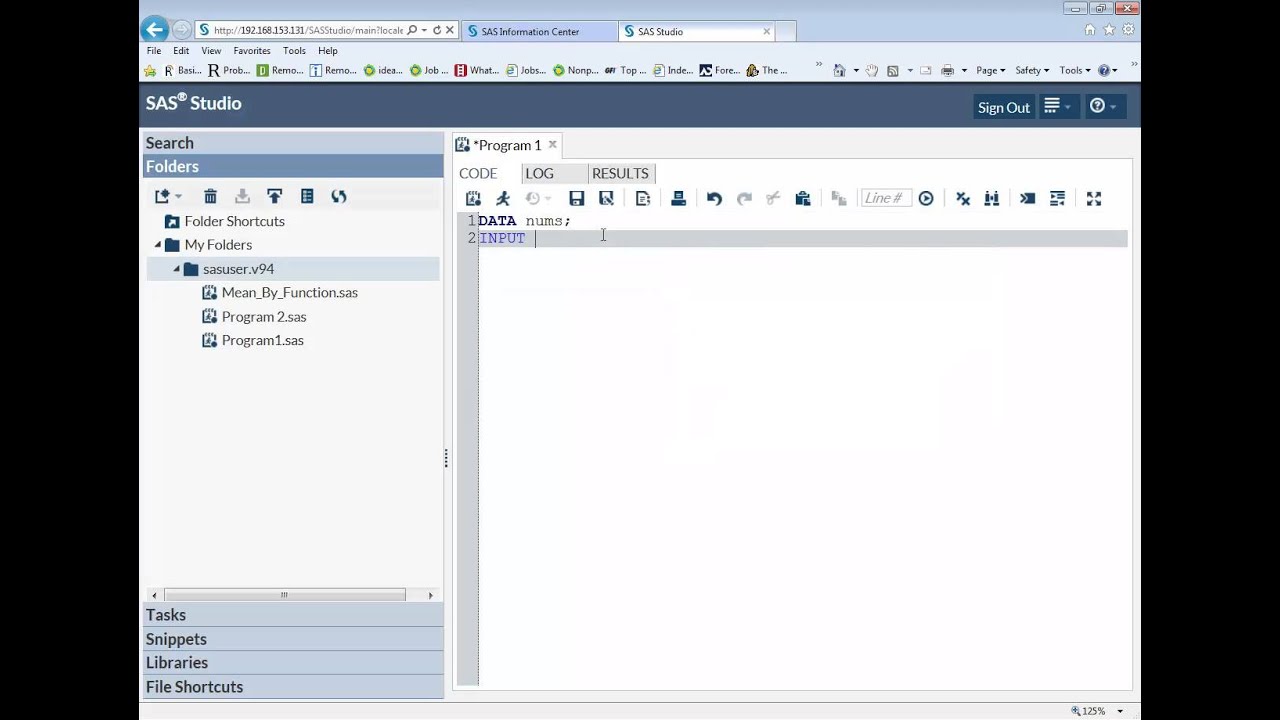The width and height of the screenshot is (1280, 720).
Task: Undo the last edit in the code editor
Action: (x=714, y=198)
